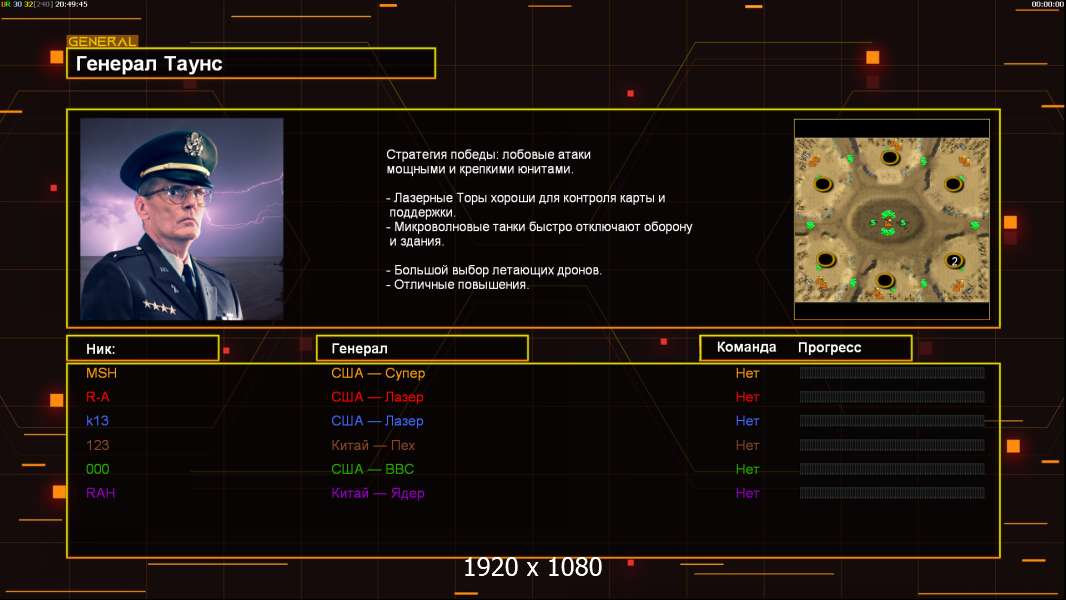The width and height of the screenshot is (1066, 600).
Task: Select player name 000
Action: [97, 469]
